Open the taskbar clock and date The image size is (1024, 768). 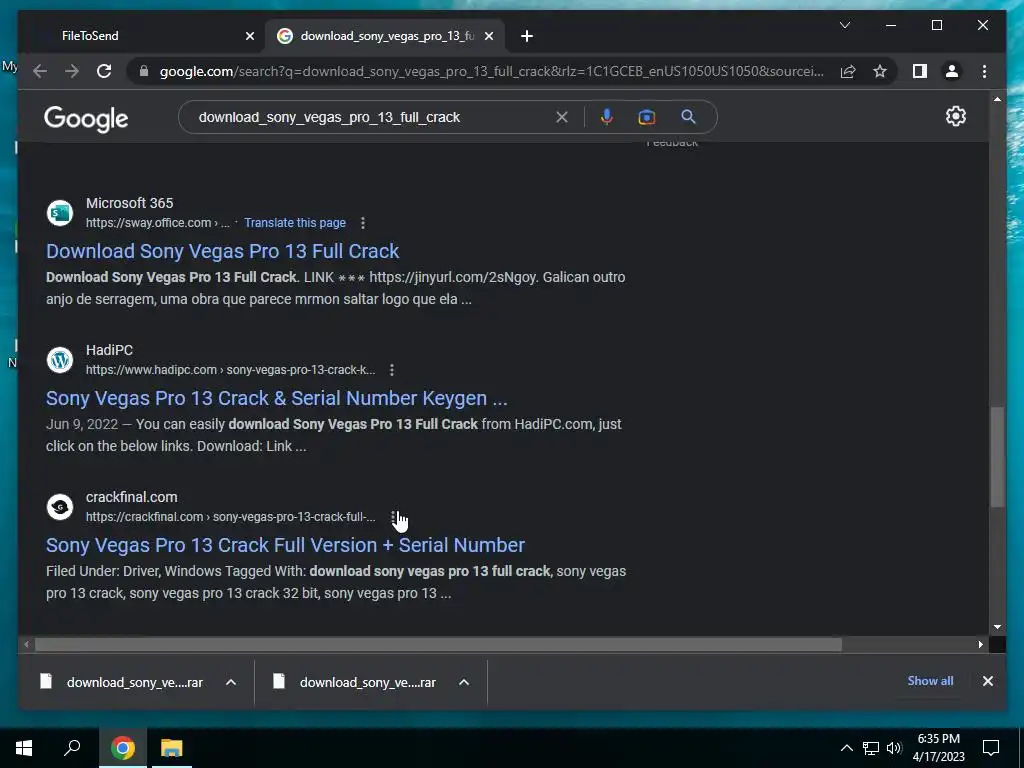coord(938,748)
